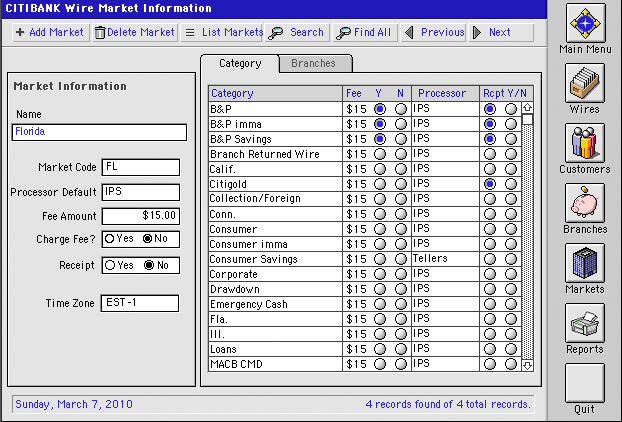Viewport: 622px width, 422px height.
Task: Select receipt Y for Corporate row
Action: pos(490,274)
